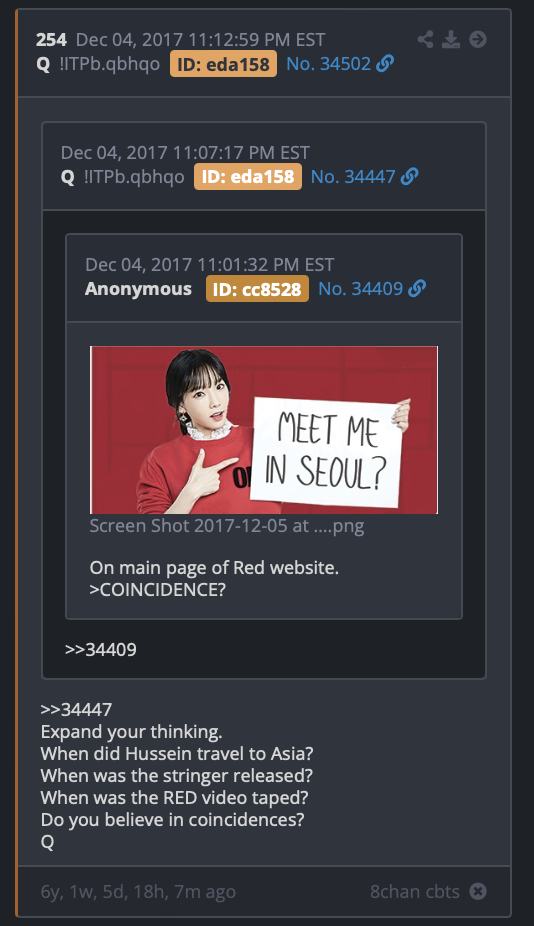Click the 6y, 1w, 5d ago timestamp

[138, 892]
